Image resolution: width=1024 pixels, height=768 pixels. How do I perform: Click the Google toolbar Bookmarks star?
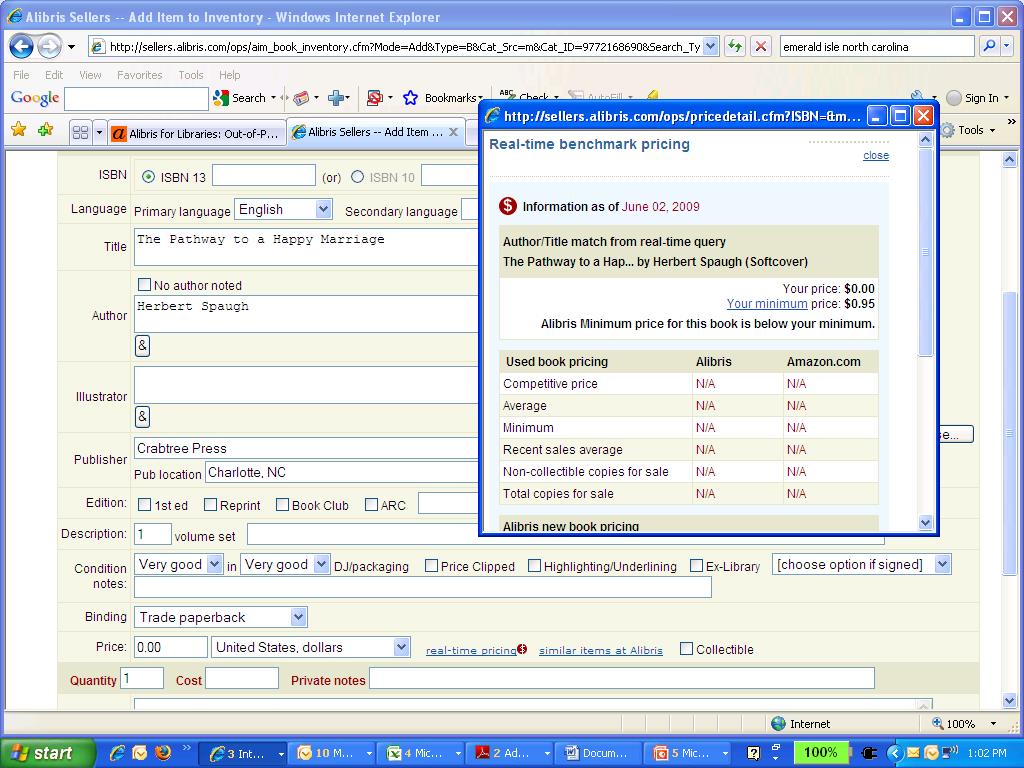410,98
